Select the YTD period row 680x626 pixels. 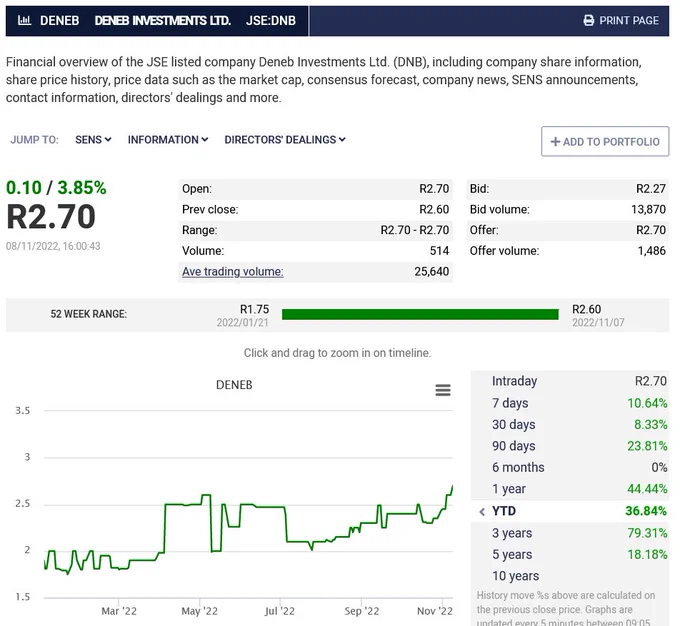click(570, 511)
